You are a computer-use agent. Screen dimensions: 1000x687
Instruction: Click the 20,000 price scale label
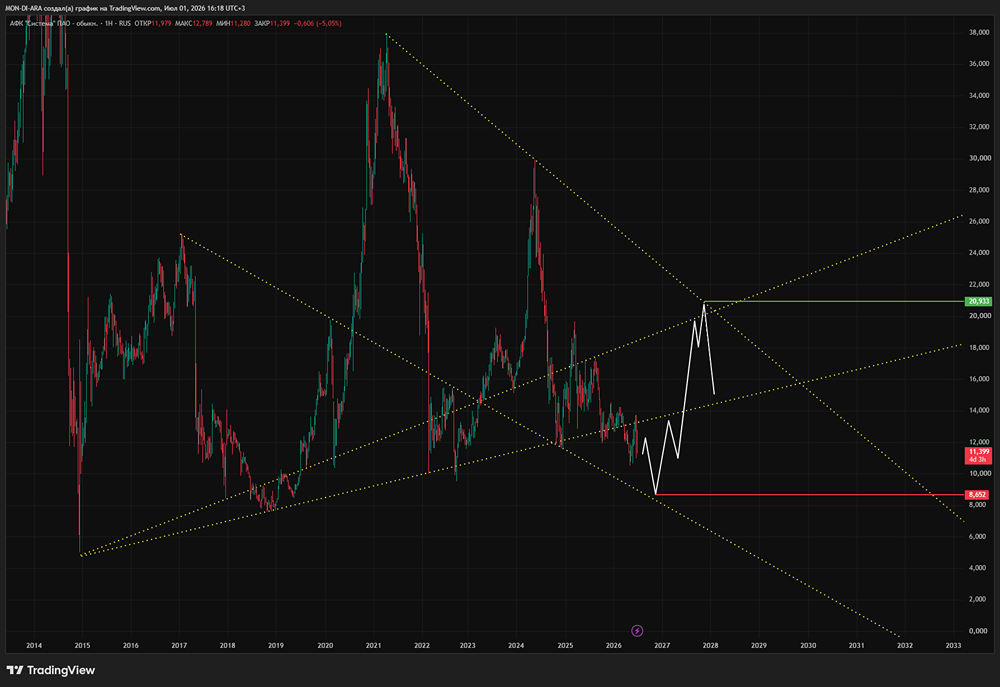point(980,316)
